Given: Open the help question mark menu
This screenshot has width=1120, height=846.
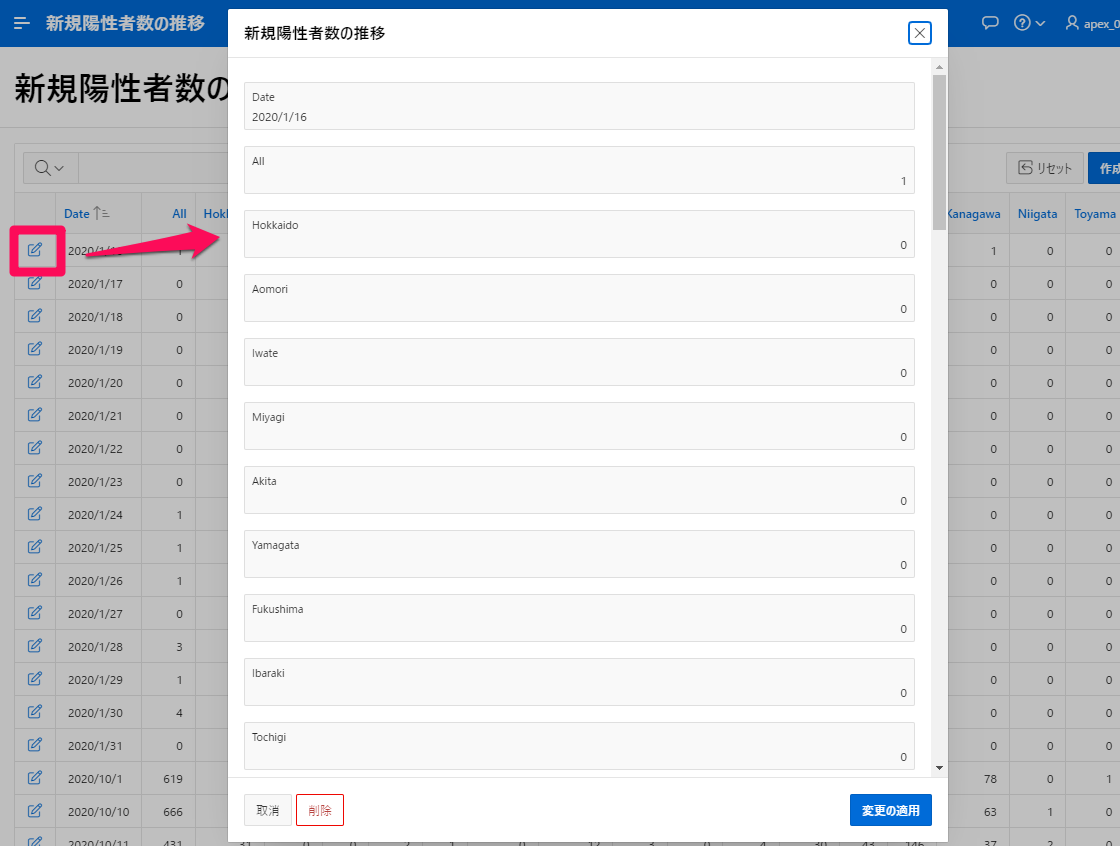Looking at the screenshot, I should (1029, 23).
